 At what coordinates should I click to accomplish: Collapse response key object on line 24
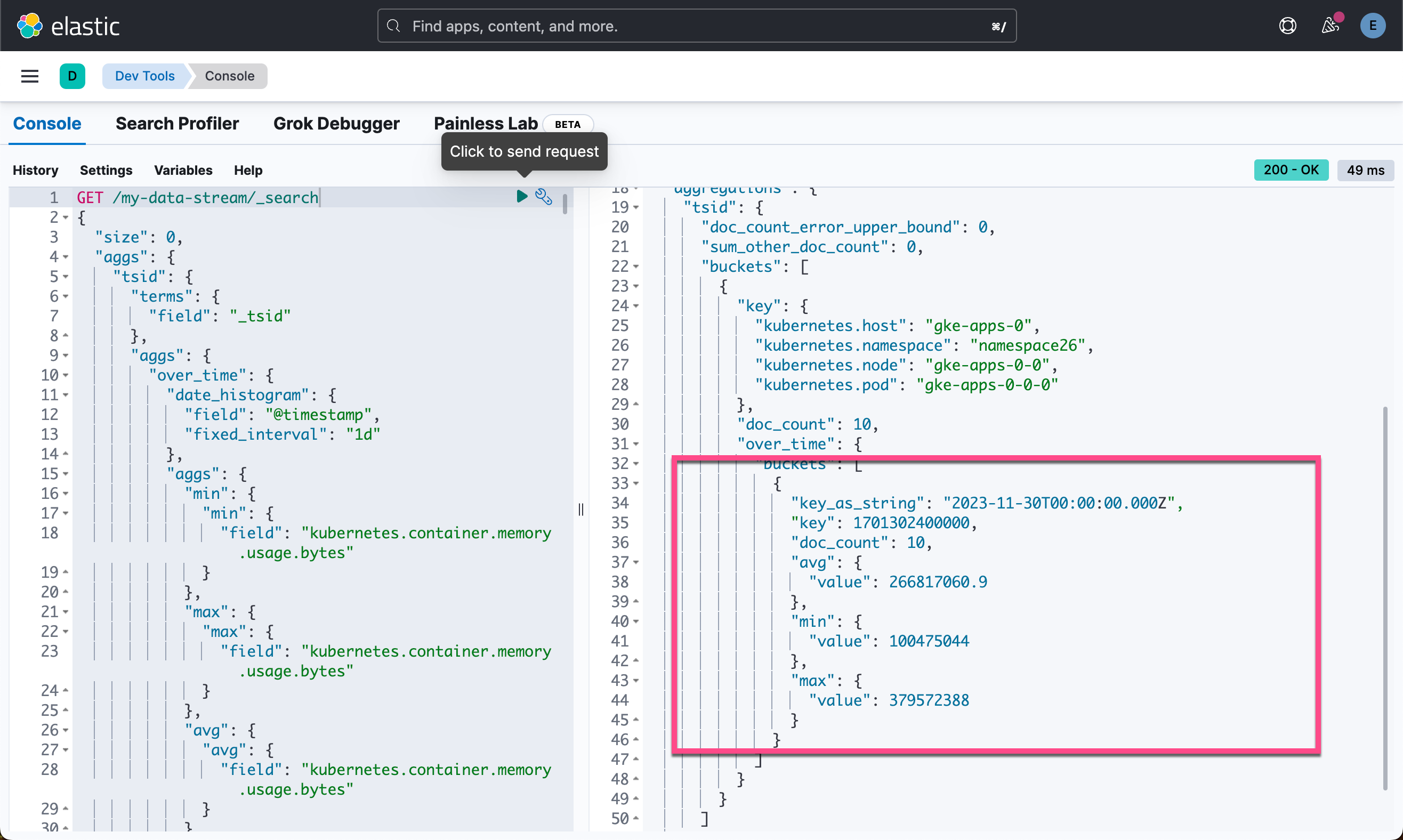coord(636,305)
